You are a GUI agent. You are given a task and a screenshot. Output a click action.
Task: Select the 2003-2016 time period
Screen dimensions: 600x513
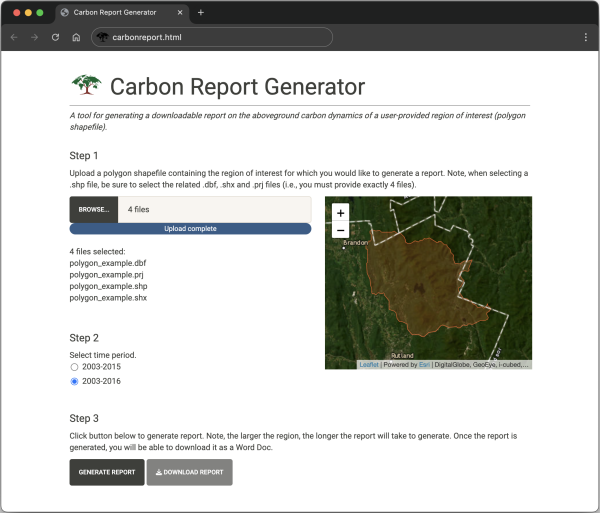coord(74,381)
